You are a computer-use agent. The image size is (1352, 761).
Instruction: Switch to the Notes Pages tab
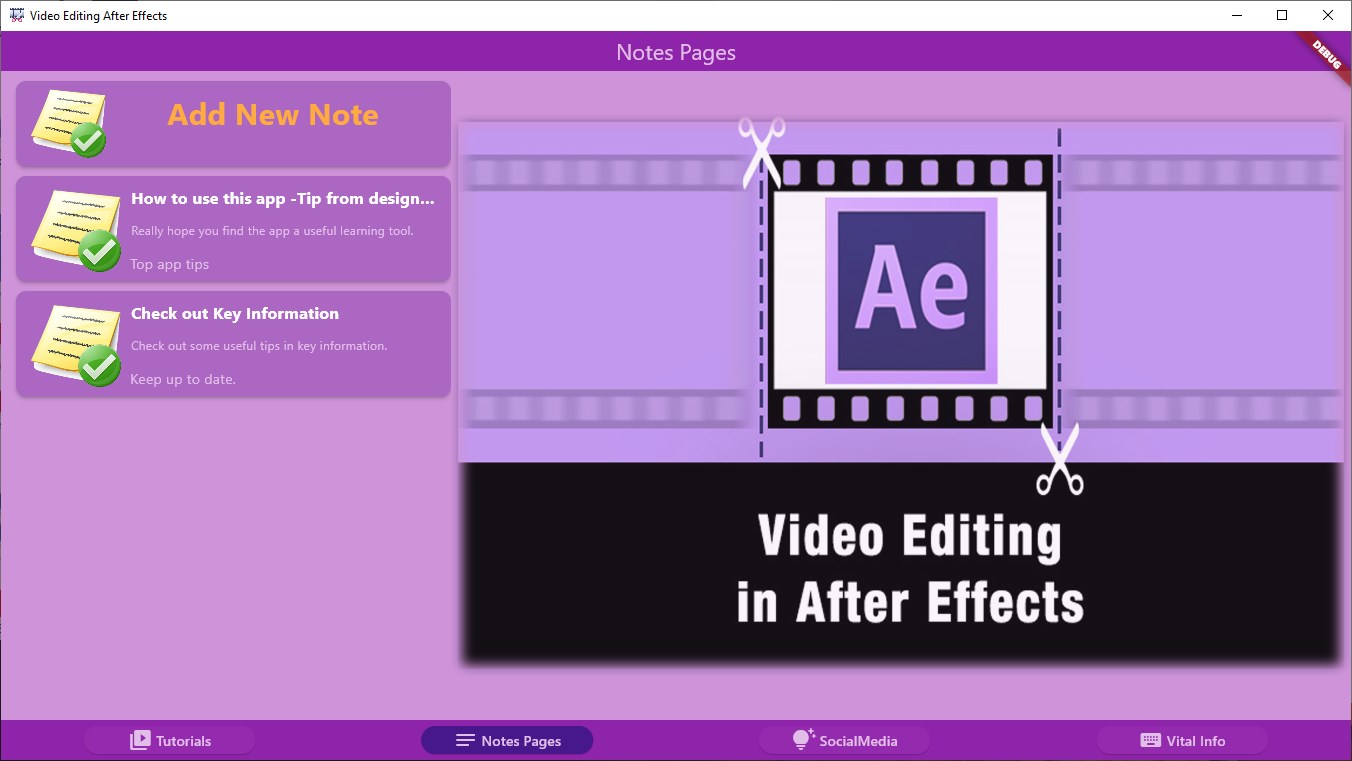(x=507, y=741)
